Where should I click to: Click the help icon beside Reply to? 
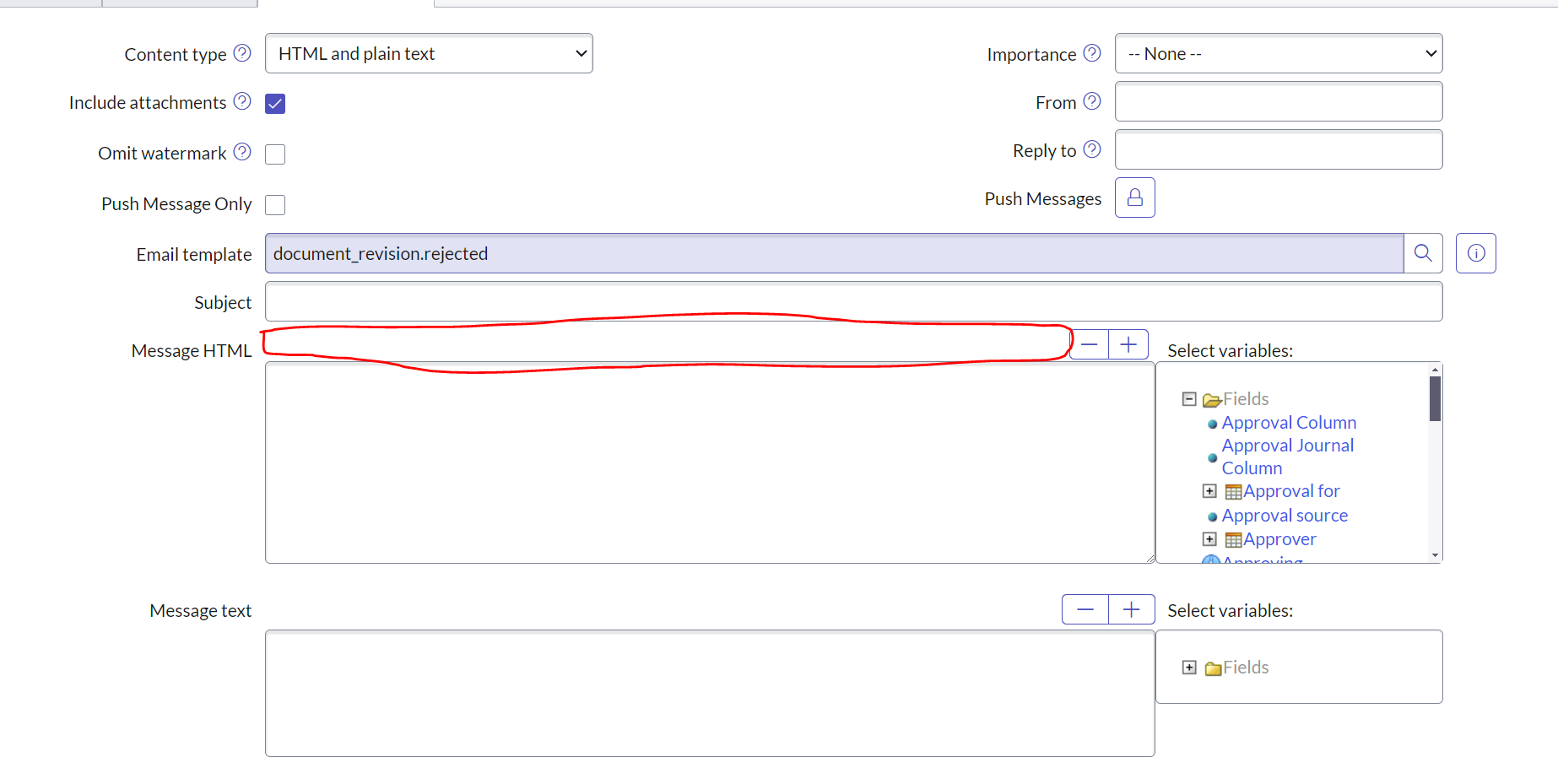1094,149
